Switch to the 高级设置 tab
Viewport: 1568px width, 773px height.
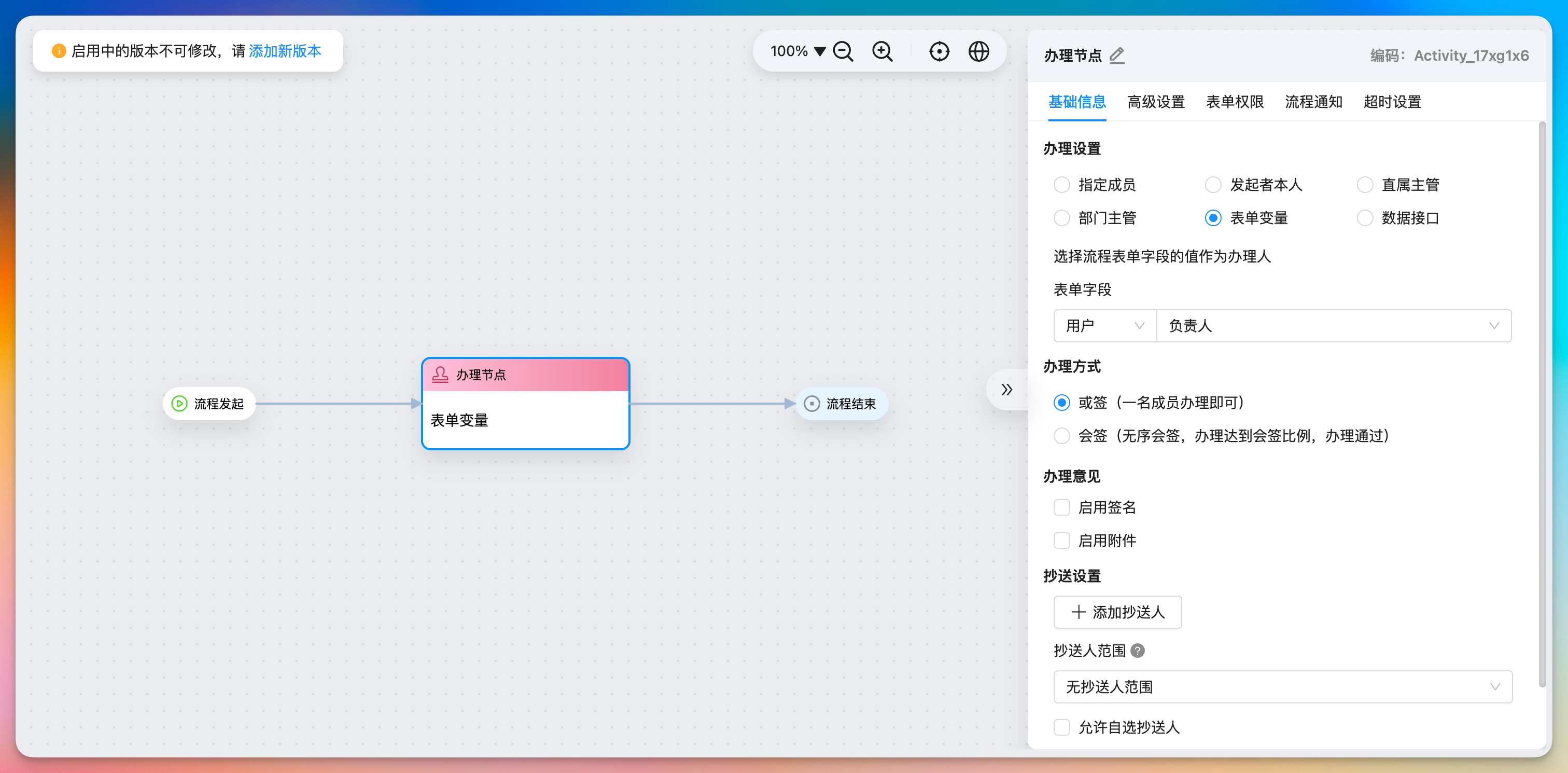pyautogui.click(x=1155, y=102)
